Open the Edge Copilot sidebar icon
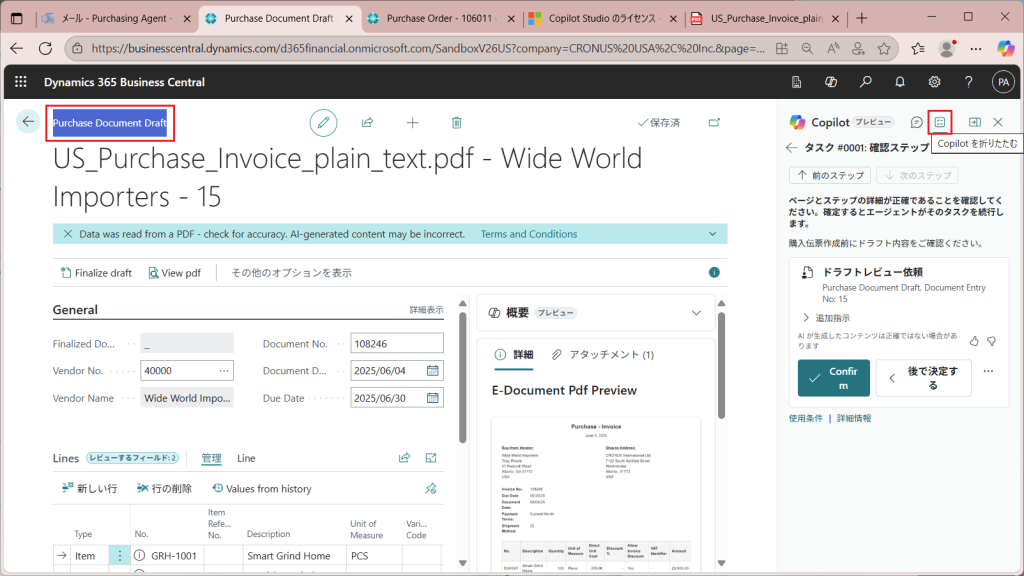Image resolution: width=1024 pixels, height=576 pixels. click(1006, 48)
